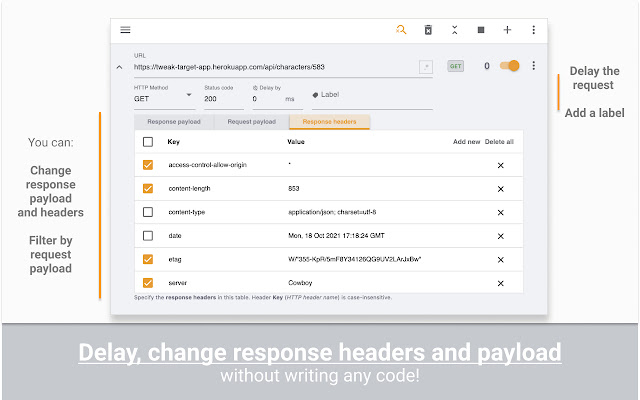Image resolution: width=640 pixels, height=400 pixels.
Task: Check the content-type header checkbox
Action: point(148,212)
